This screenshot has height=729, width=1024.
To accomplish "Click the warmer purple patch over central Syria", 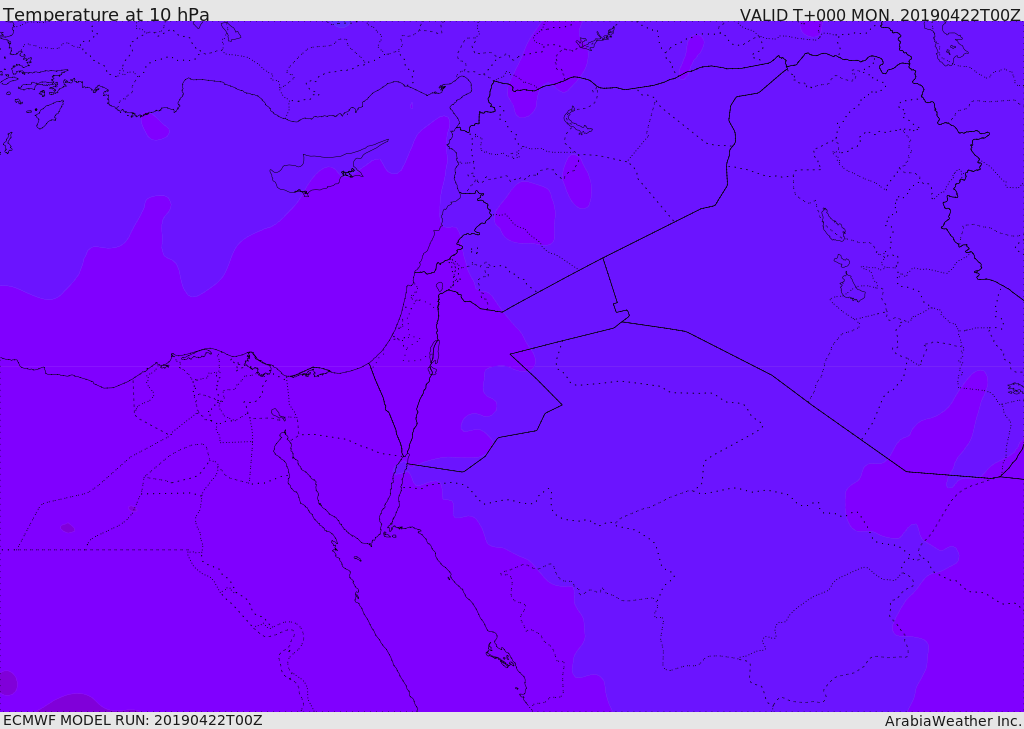I will (526, 213).
